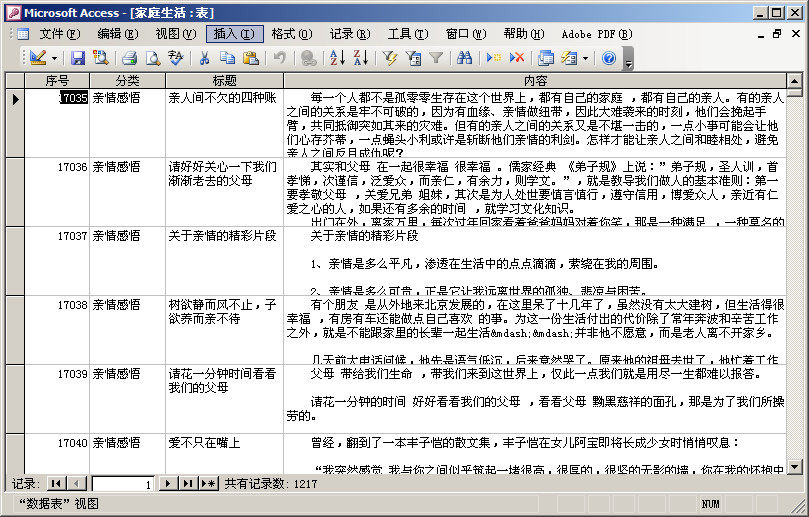Viewport: 809px width, 517px height.
Task: Click 亲情感悟 cell in row 17039
Action: pyautogui.click(x=127, y=399)
